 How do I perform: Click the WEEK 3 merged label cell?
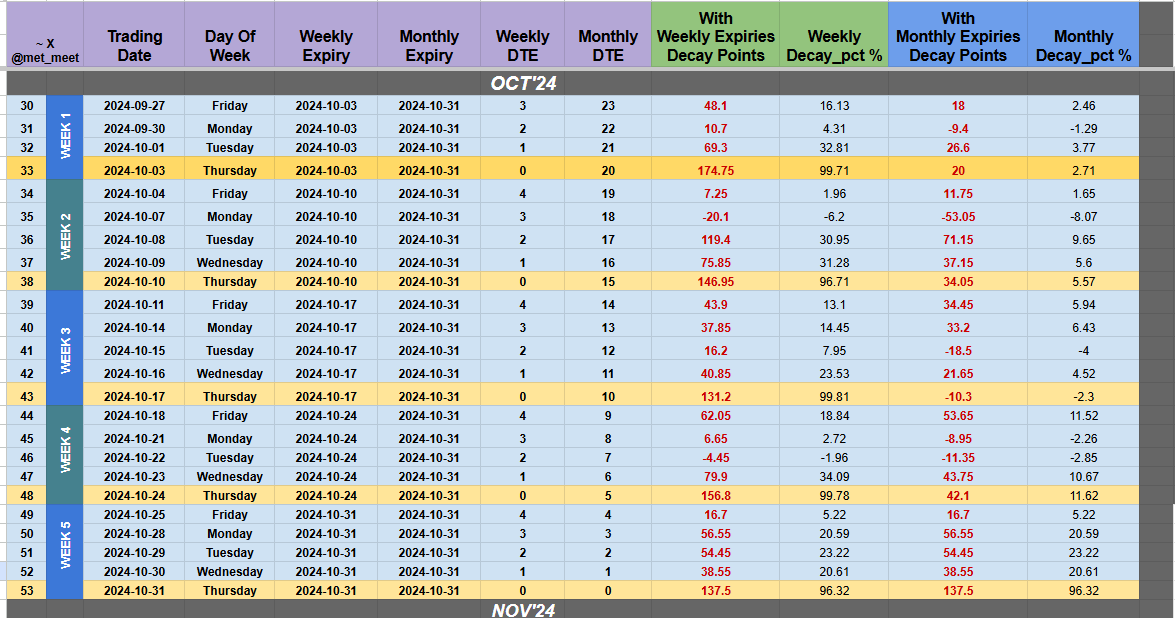(65, 349)
